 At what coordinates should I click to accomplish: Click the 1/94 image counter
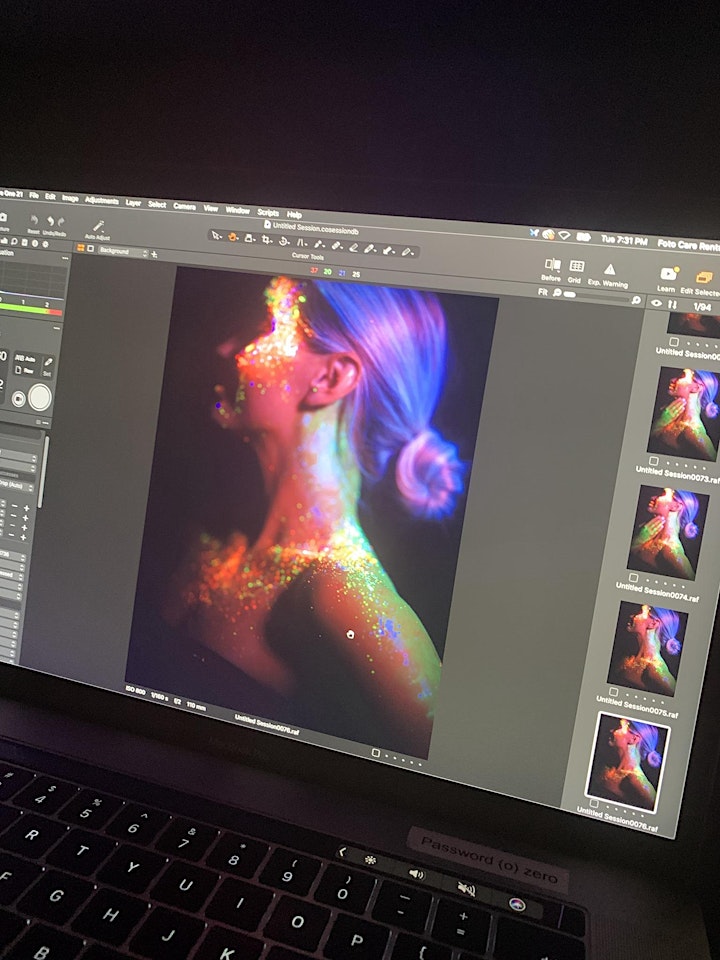tap(701, 307)
